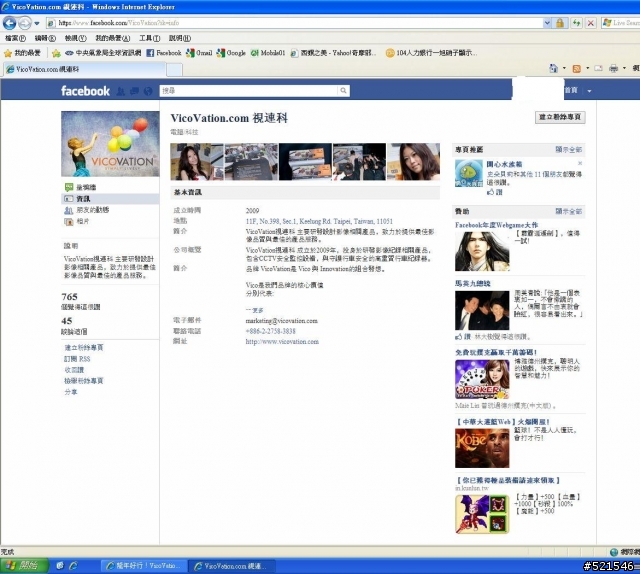Expand the address bar history dropdown
Screen dimensions: 640x574
(x=547, y=23)
